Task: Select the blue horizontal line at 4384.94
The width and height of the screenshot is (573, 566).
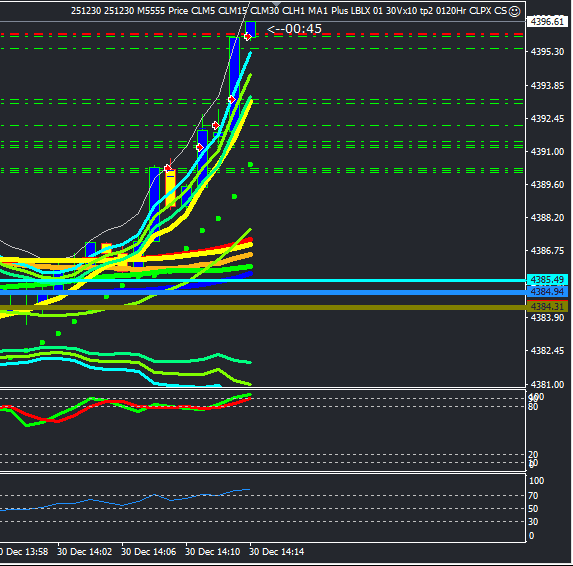Action: click(263, 292)
